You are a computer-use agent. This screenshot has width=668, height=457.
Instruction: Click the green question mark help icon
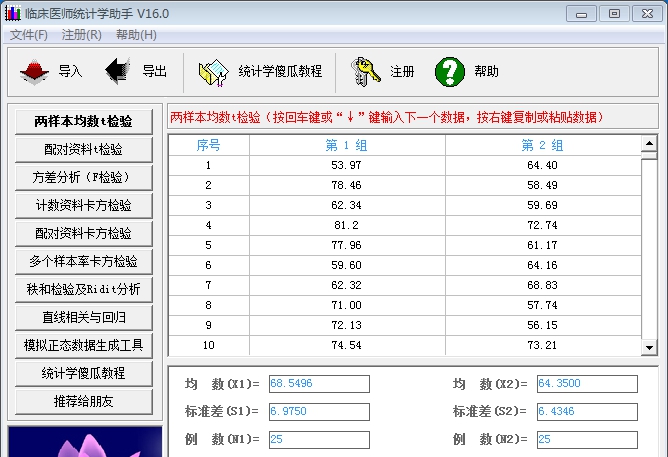point(450,72)
